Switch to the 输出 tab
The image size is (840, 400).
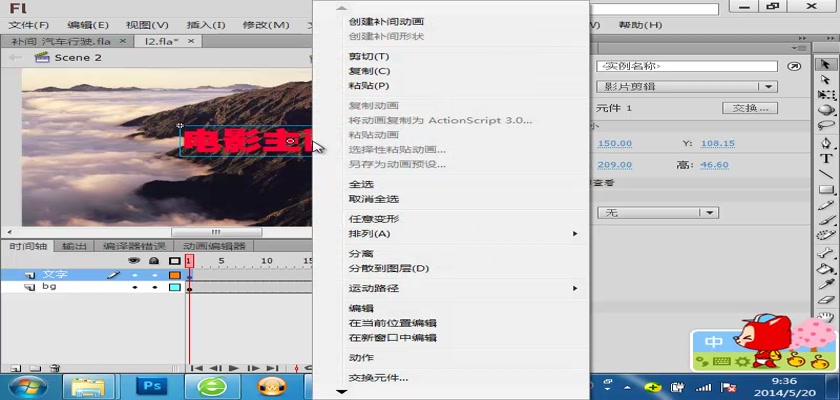[x=74, y=246]
